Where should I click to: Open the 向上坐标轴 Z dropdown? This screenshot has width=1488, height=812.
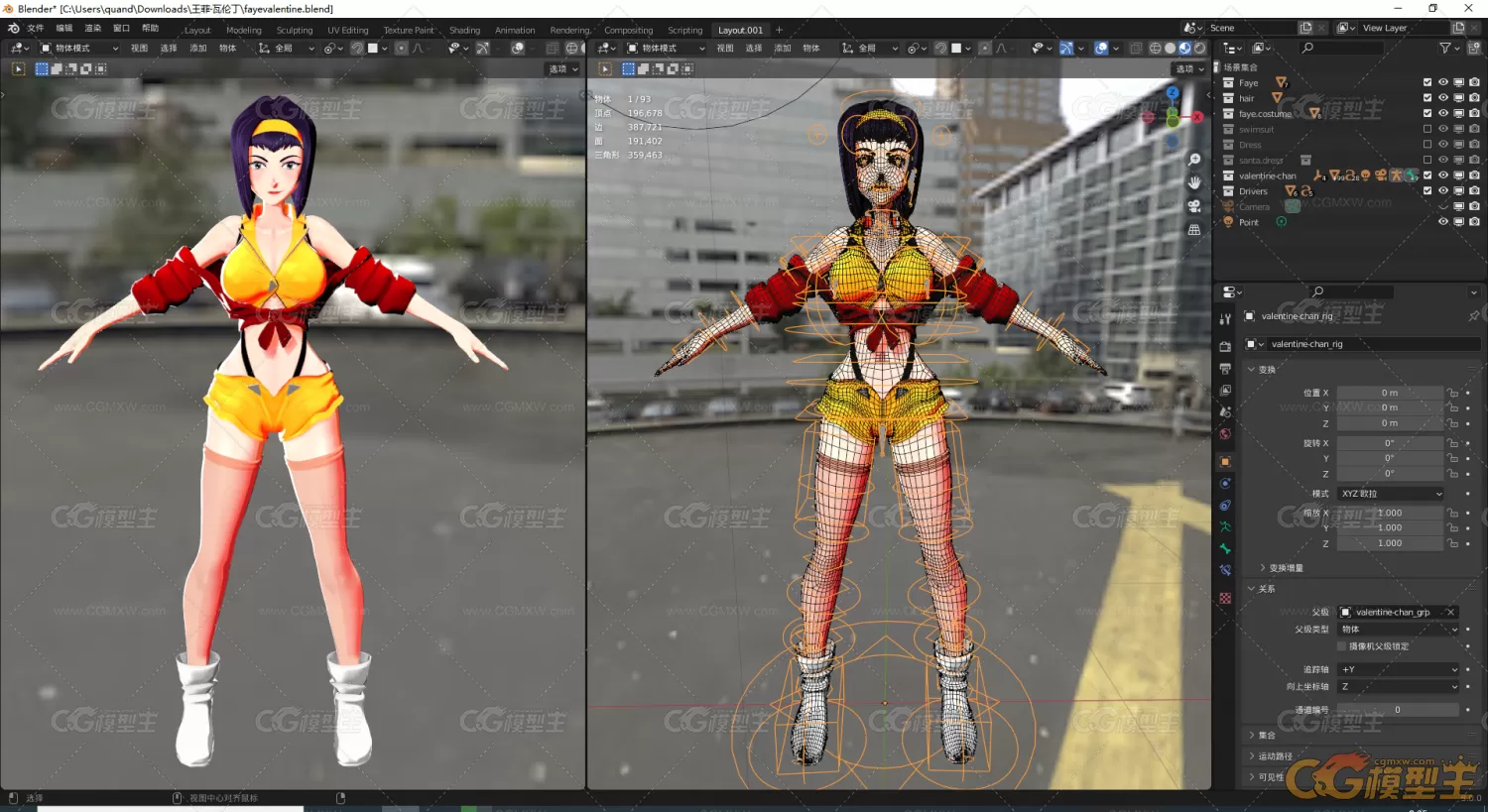click(x=1399, y=686)
